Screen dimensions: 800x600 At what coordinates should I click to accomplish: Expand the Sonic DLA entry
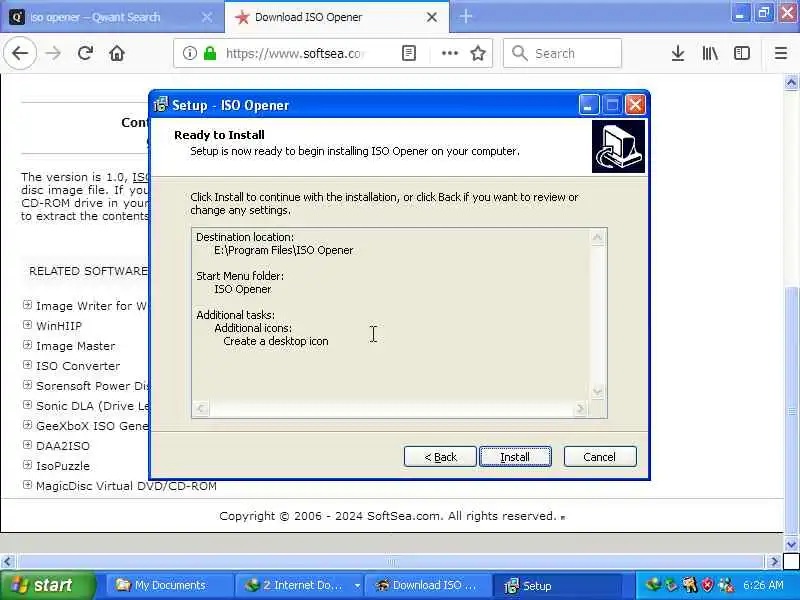pyautogui.click(x=28, y=405)
